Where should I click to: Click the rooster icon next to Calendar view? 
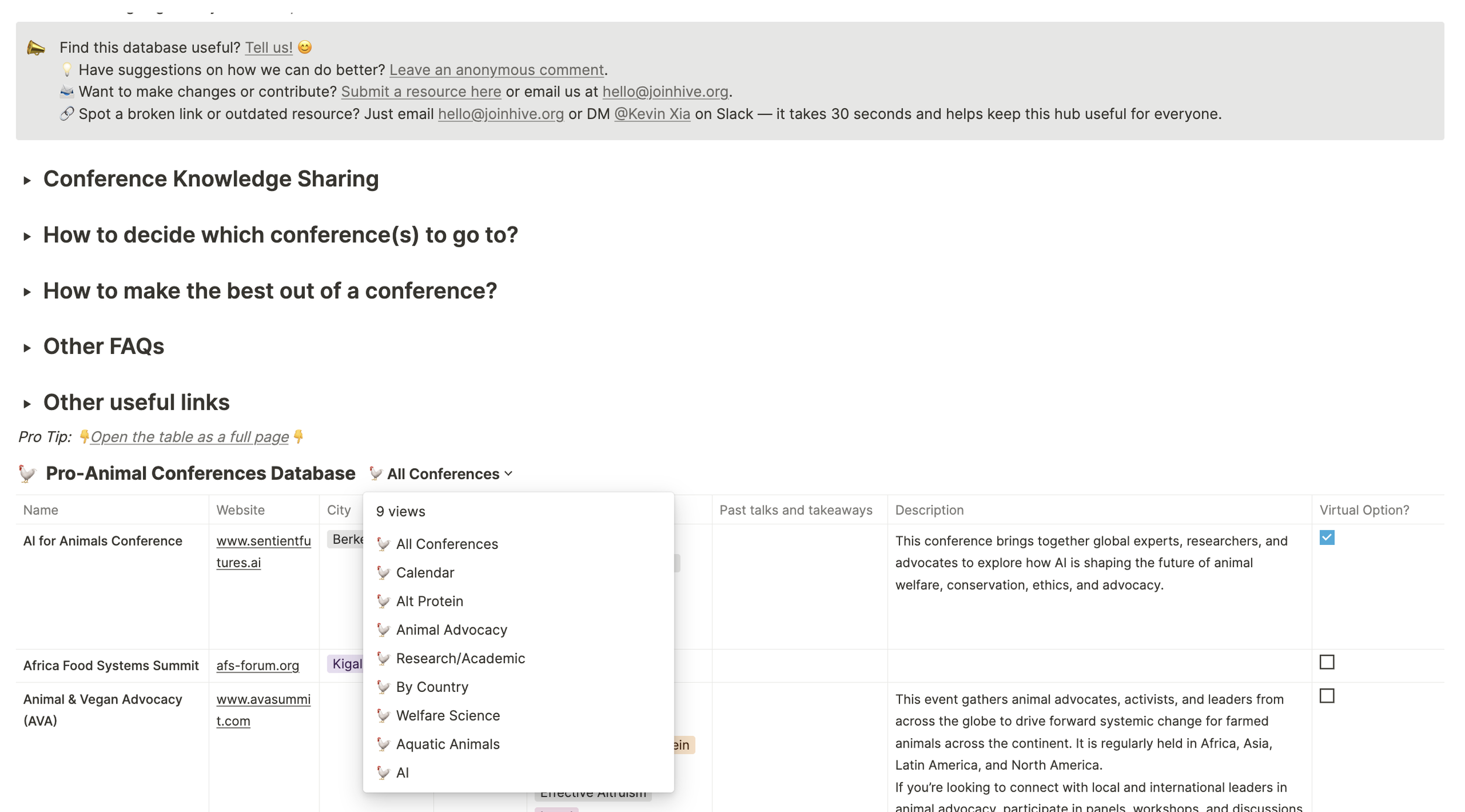383,572
